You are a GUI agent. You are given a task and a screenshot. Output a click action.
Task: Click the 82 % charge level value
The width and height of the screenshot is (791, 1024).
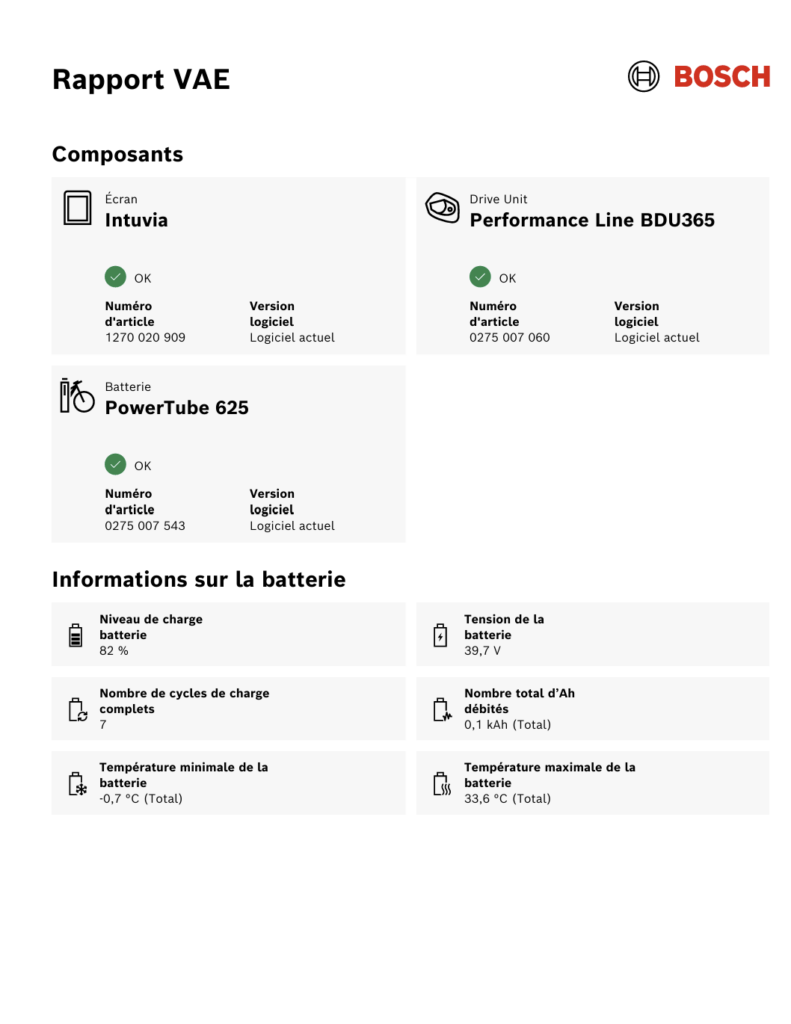click(114, 651)
